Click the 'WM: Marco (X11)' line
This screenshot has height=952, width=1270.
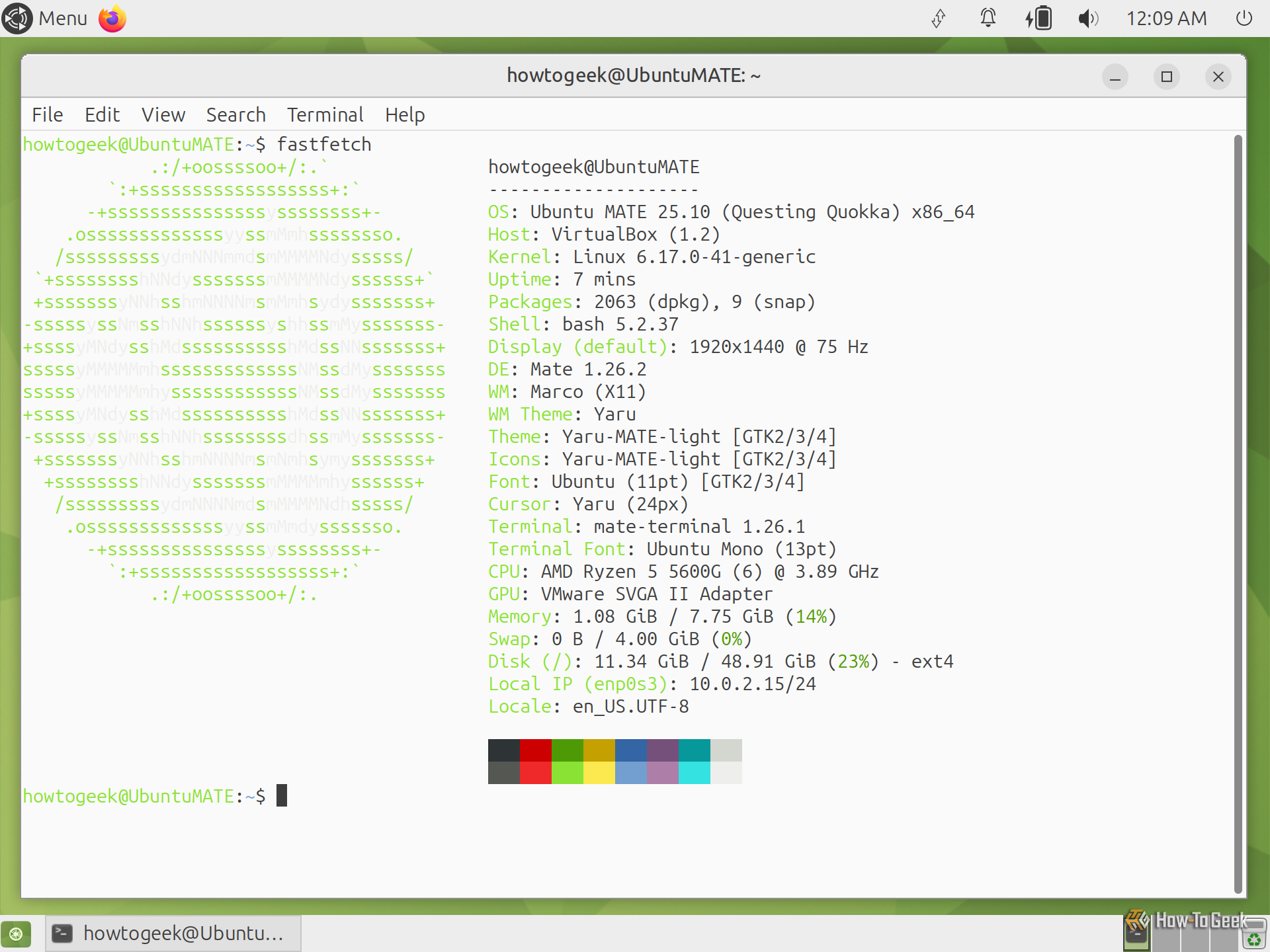tap(568, 391)
